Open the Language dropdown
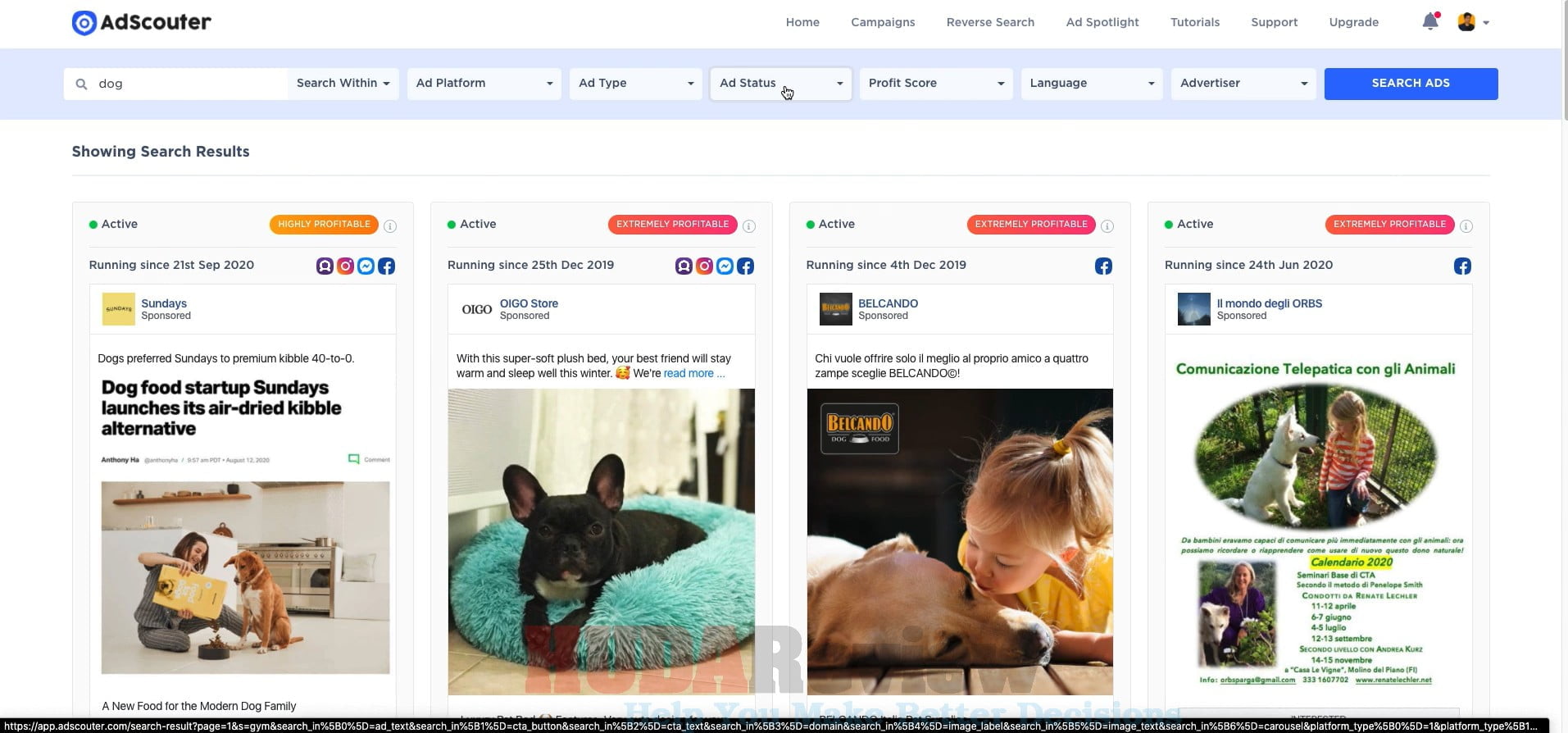 coord(1092,84)
